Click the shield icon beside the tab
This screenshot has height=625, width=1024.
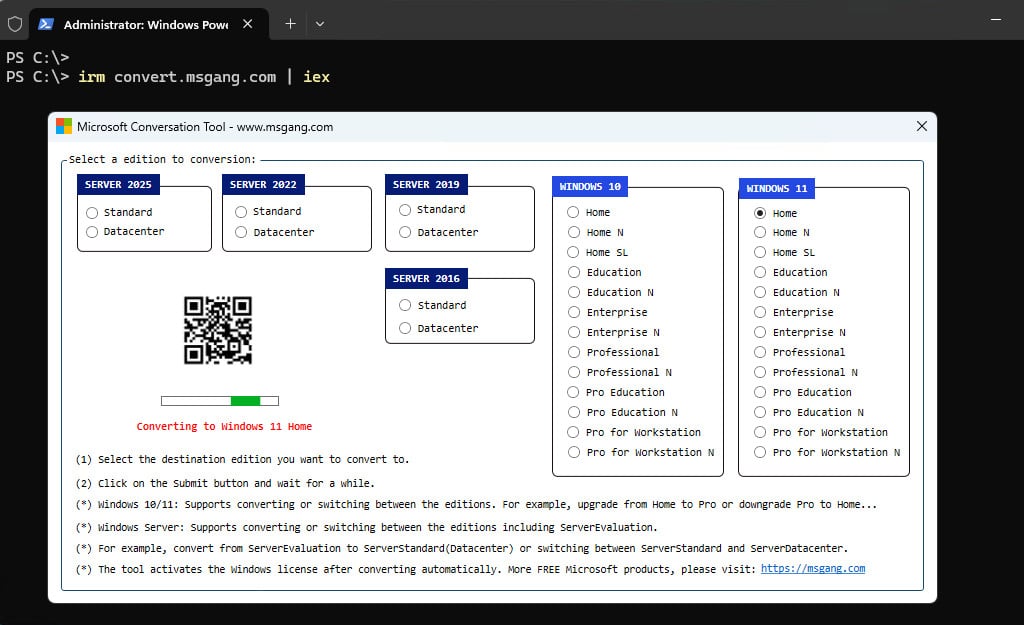click(x=14, y=24)
